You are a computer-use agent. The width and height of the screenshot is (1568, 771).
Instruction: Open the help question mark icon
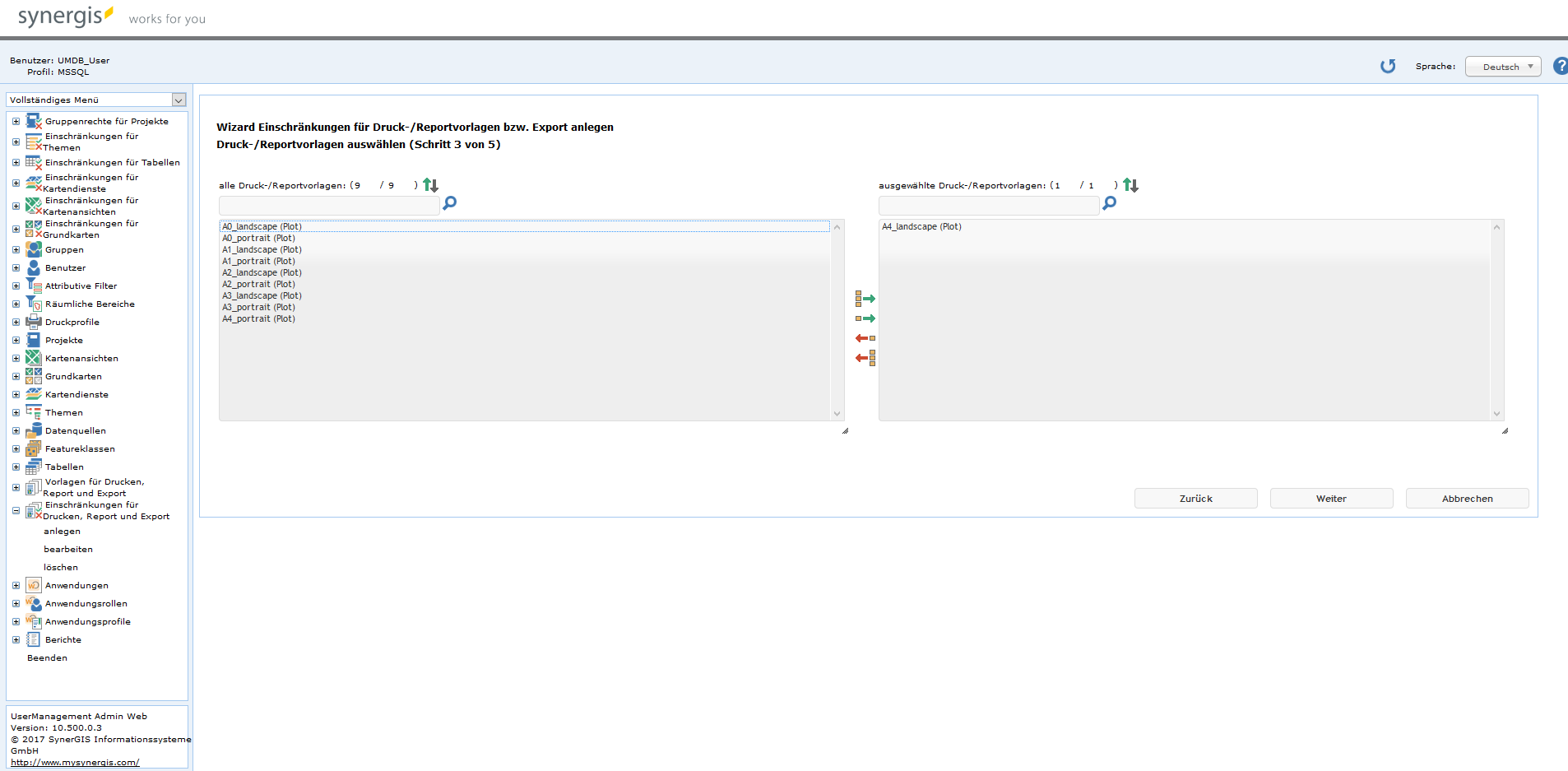coord(1560,67)
